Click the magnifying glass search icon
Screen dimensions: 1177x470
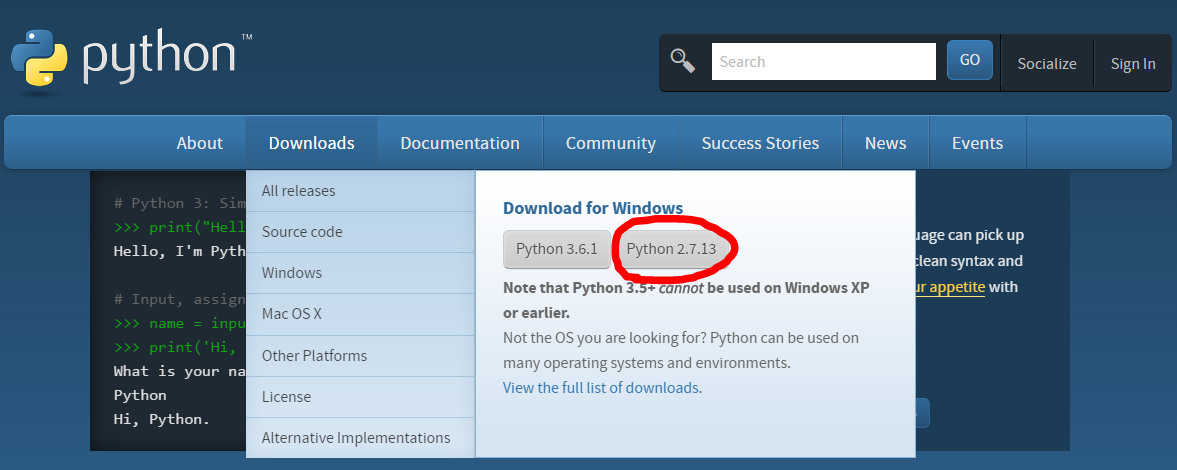tap(682, 61)
